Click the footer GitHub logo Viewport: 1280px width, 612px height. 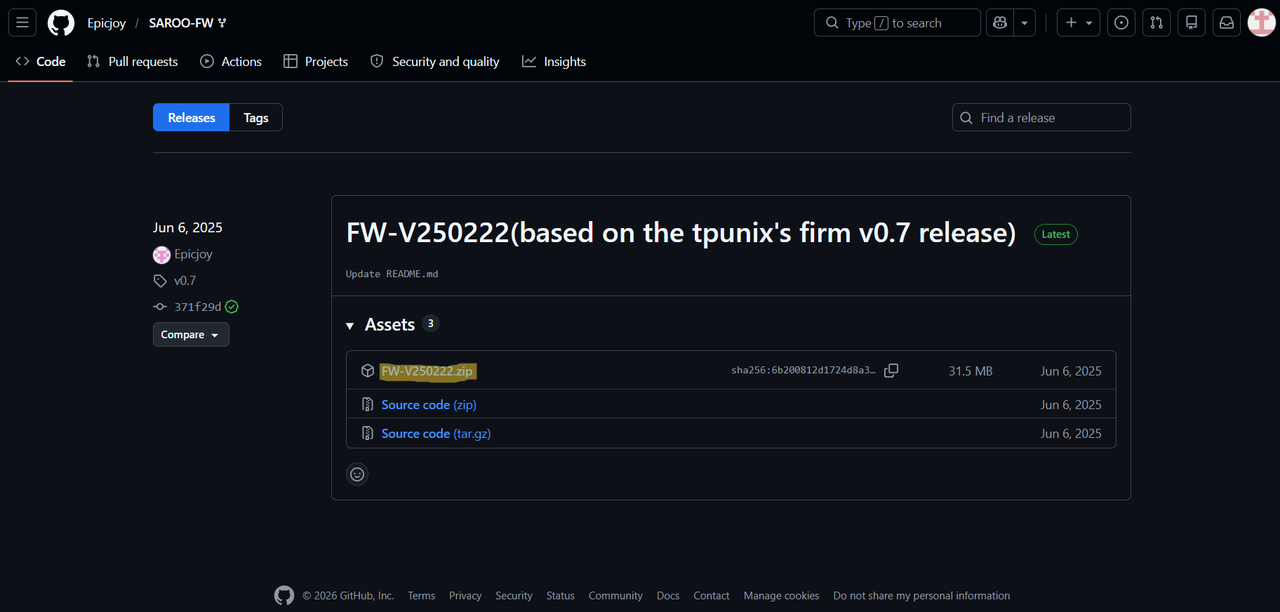tap(285, 595)
